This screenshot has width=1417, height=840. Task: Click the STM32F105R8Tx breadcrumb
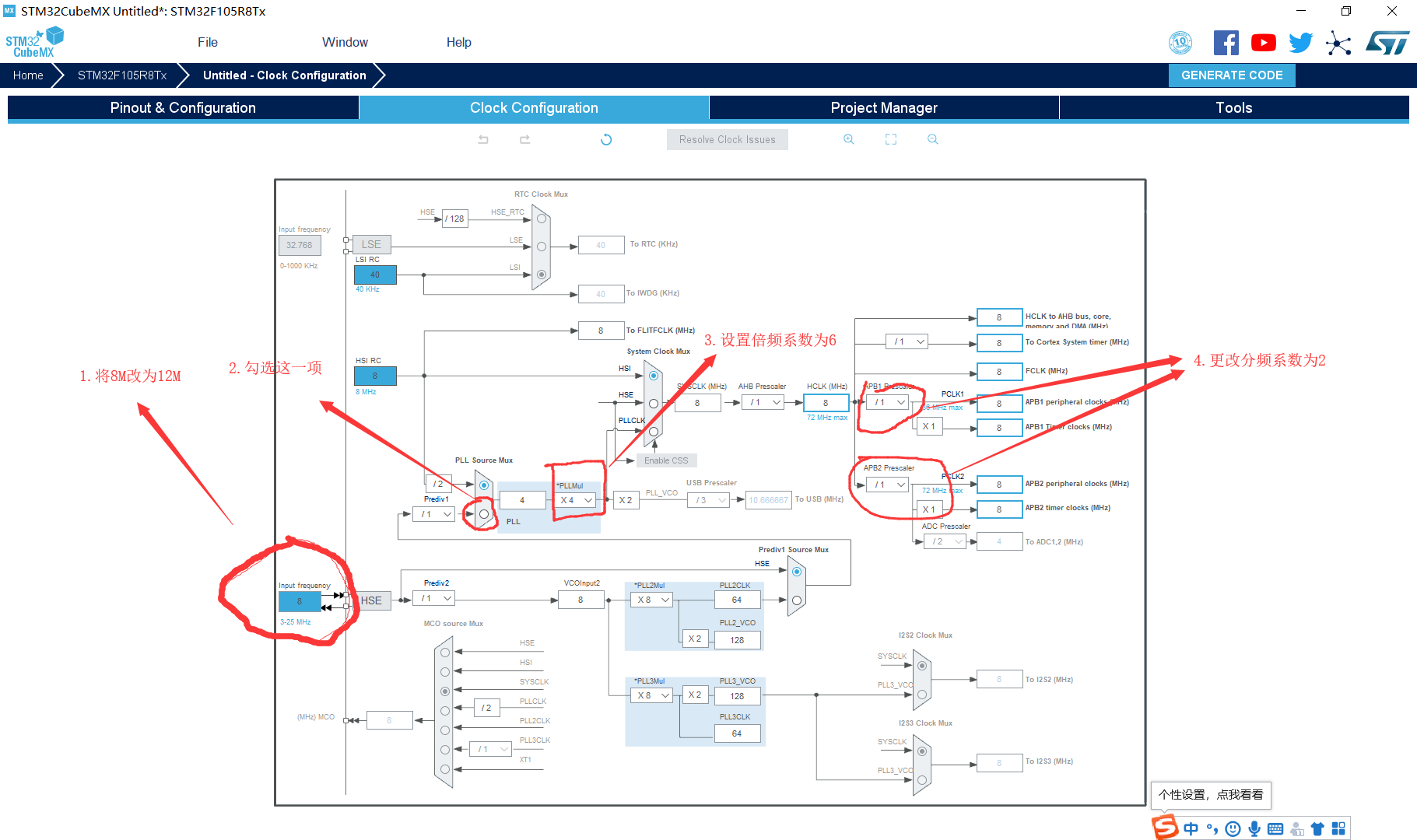coord(122,75)
